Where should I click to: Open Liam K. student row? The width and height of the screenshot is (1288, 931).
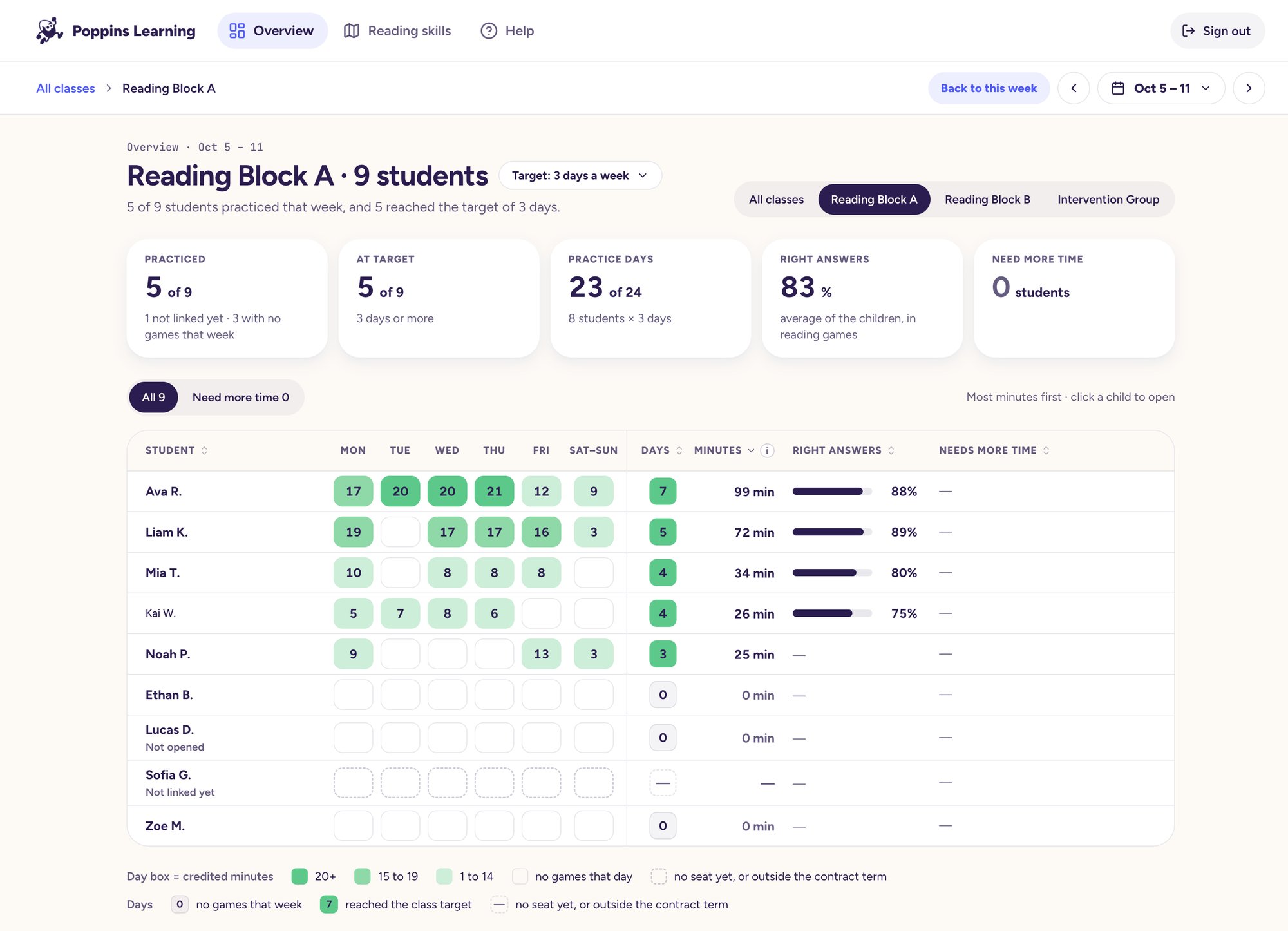pos(650,532)
